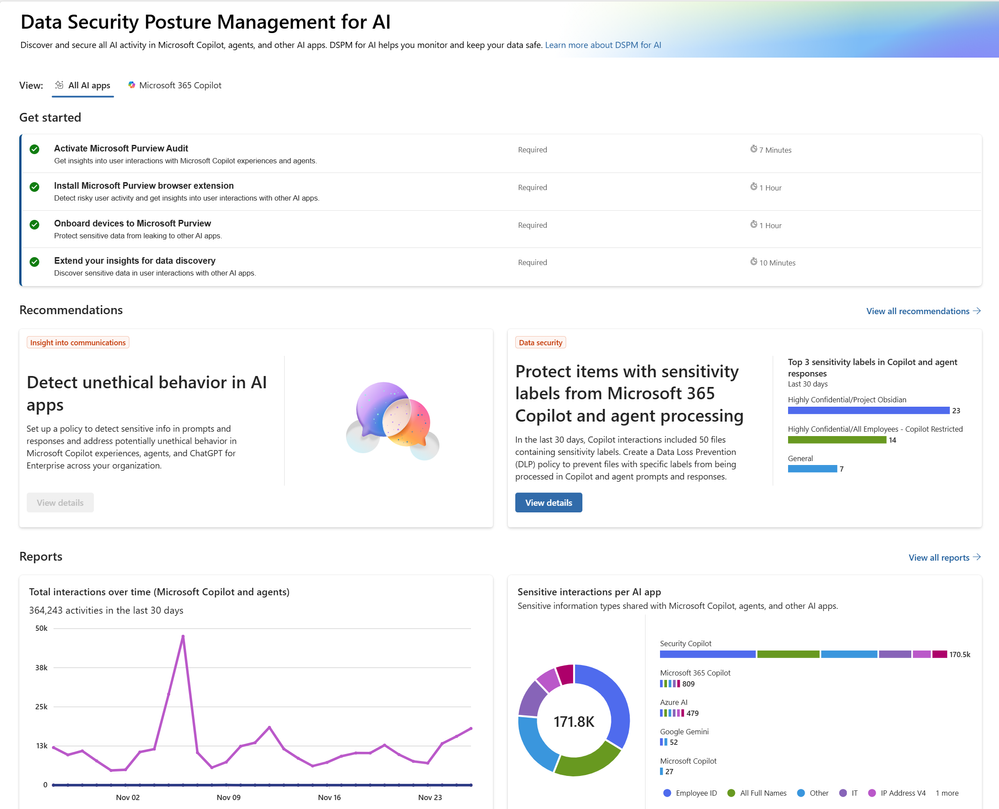Click the arrow beside View all recommendations
This screenshot has width=999, height=809.
pyautogui.click(x=977, y=311)
